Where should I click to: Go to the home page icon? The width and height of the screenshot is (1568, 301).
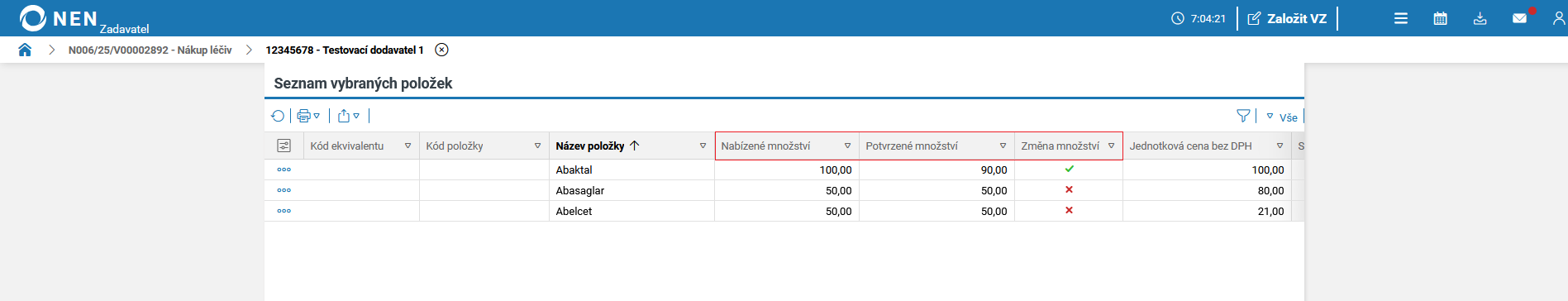coord(25,50)
